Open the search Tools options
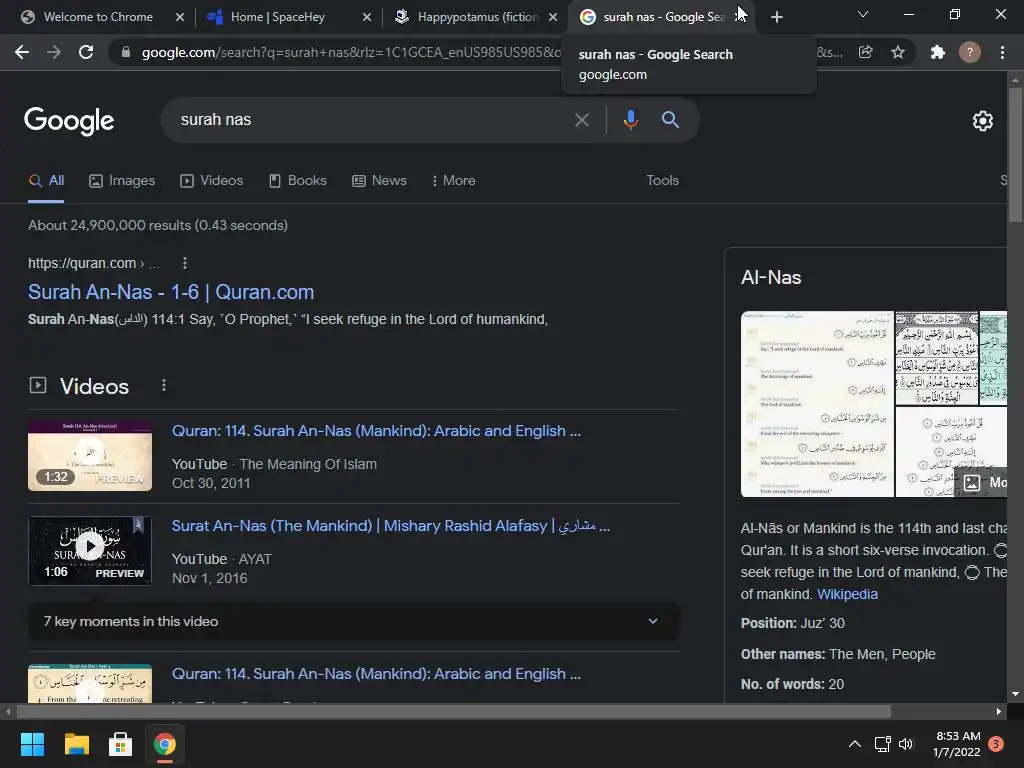The height and width of the screenshot is (768, 1024). [662, 181]
